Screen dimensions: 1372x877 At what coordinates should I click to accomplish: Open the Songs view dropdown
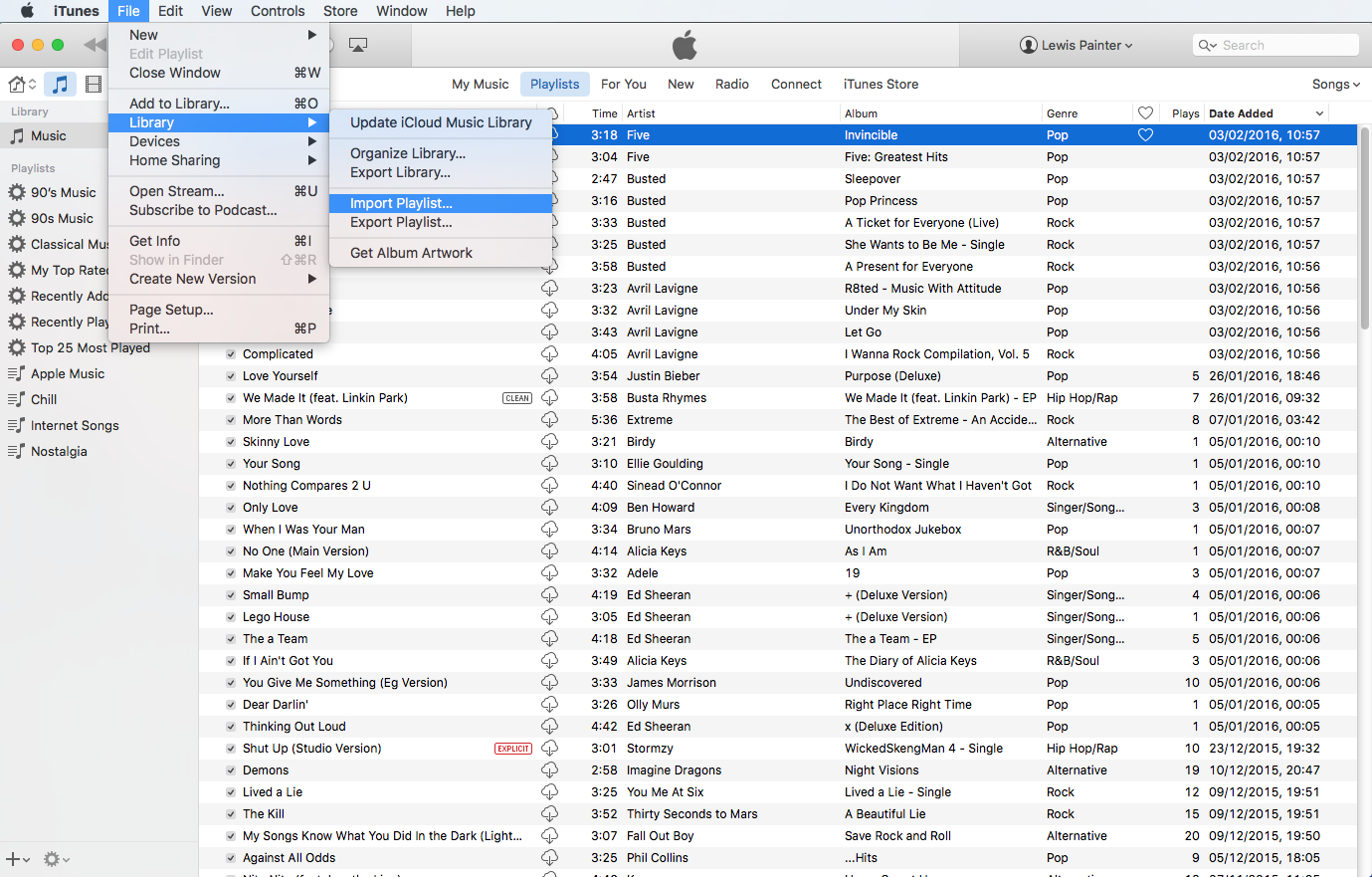(x=1335, y=85)
